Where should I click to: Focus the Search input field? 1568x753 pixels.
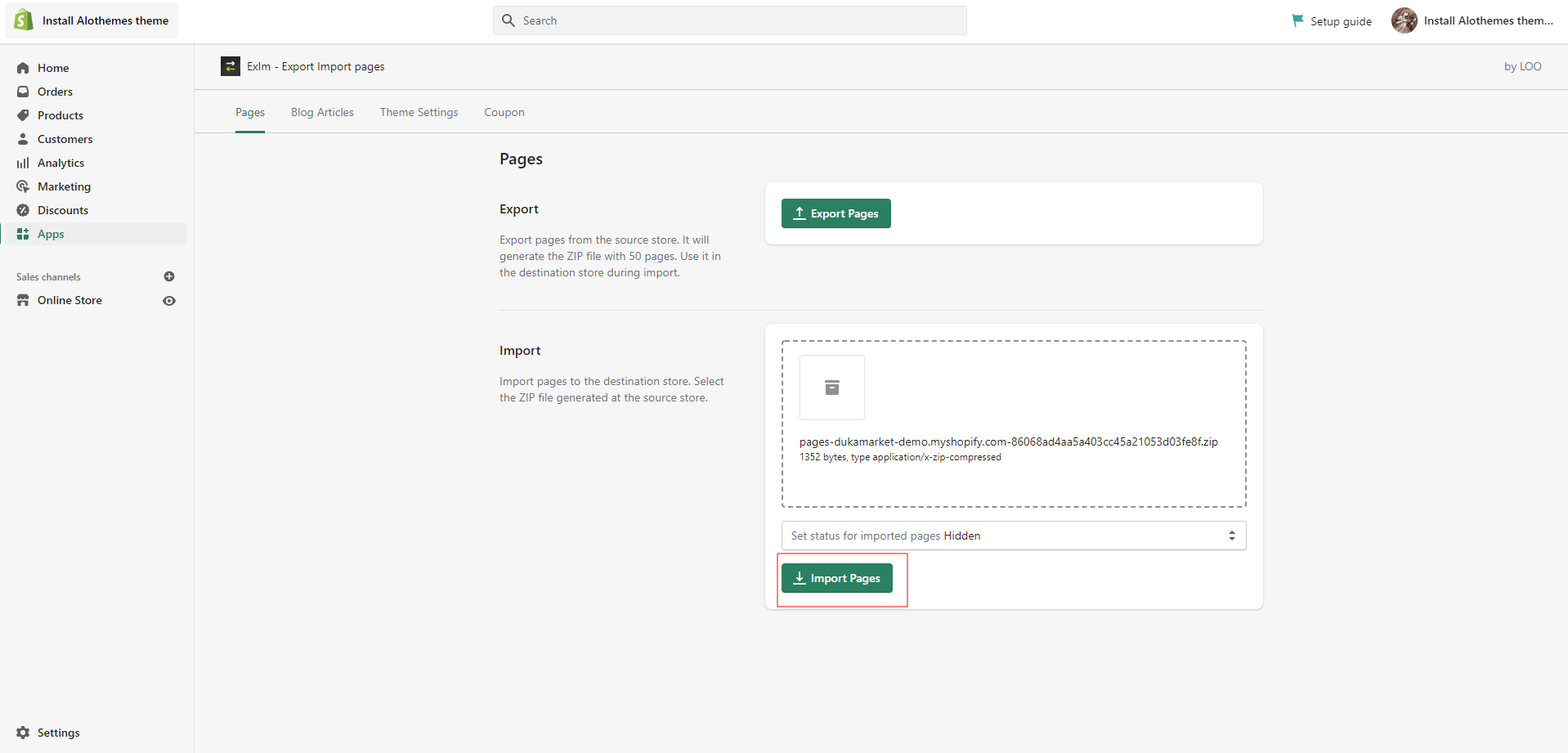(736, 20)
